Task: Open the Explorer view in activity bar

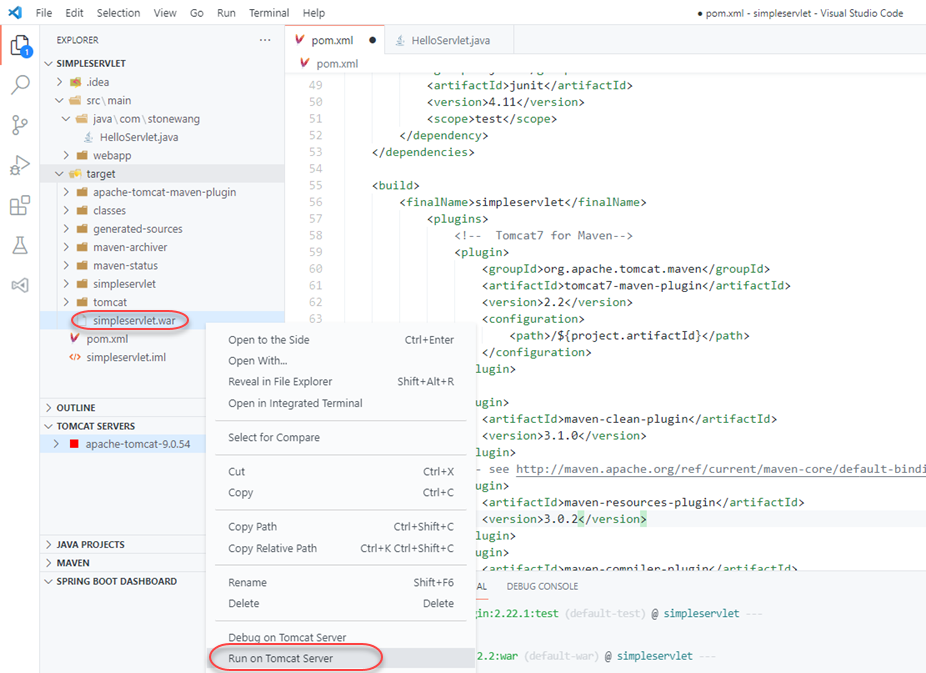Action: 21,45
